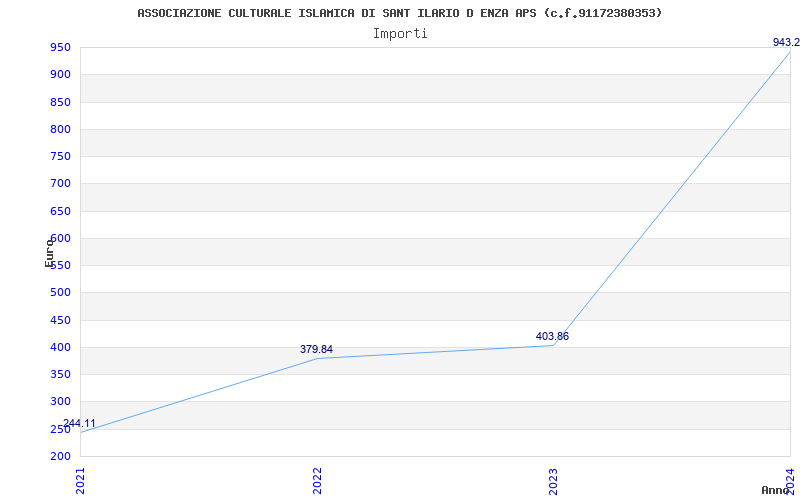The image size is (800, 500).
Task: Click the 2023 x-axis label
Action: (x=554, y=481)
